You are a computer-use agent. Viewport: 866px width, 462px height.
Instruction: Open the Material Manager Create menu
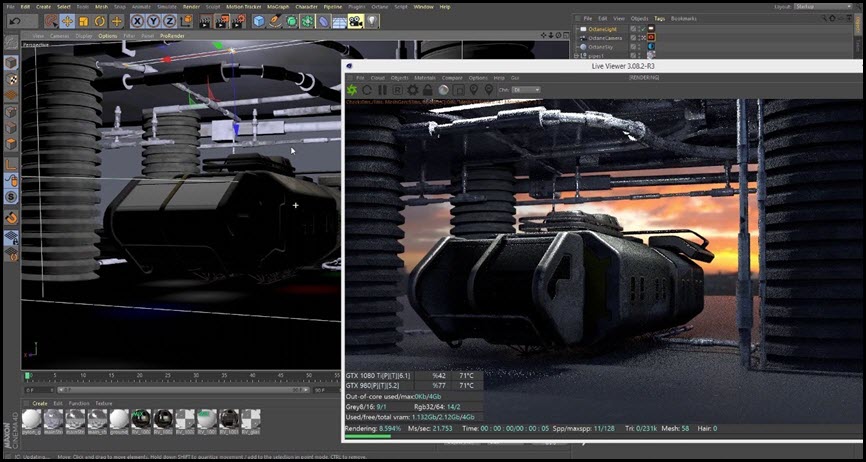point(40,403)
